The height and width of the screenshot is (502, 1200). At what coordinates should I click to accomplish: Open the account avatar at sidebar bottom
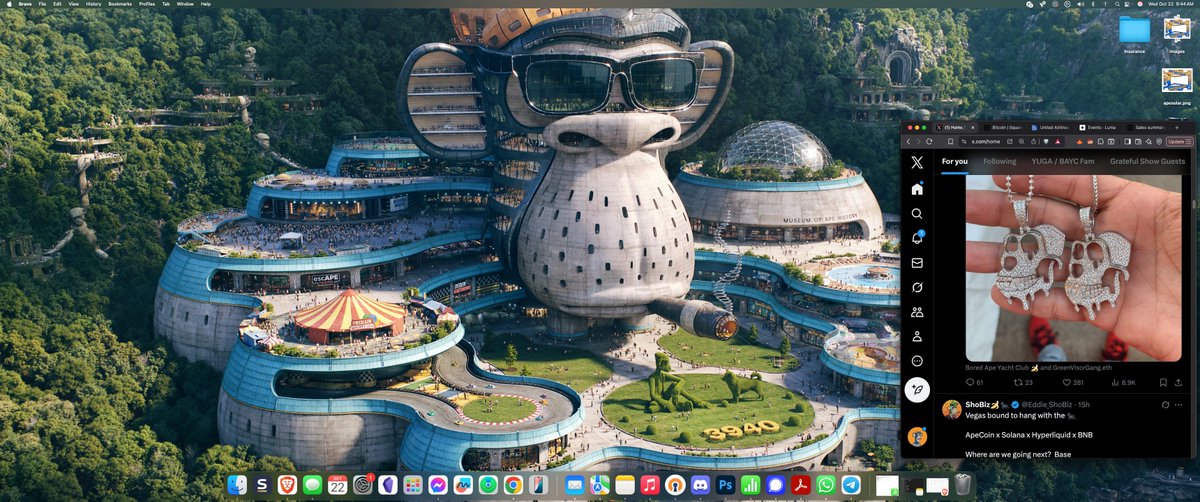[x=917, y=436]
